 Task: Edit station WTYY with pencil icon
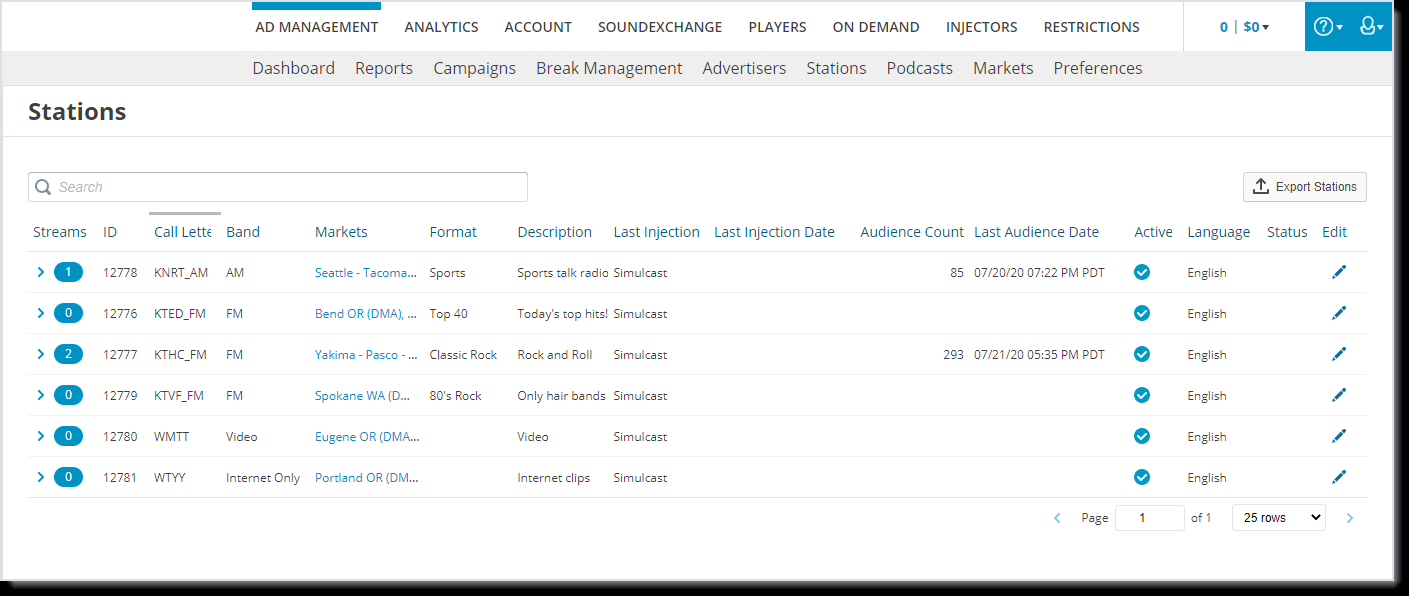click(x=1339, y=477)
